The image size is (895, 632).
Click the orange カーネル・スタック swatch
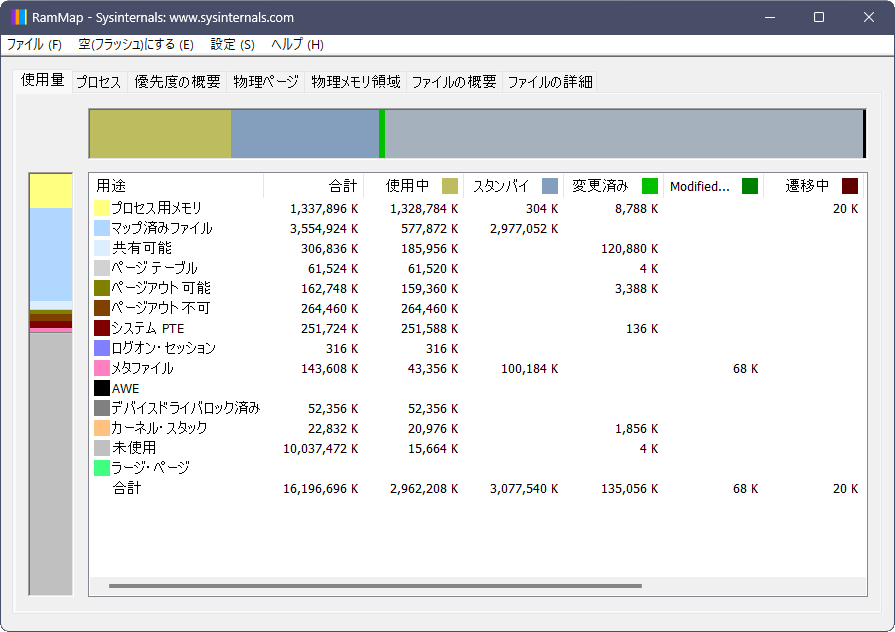(x=100, y=427)
